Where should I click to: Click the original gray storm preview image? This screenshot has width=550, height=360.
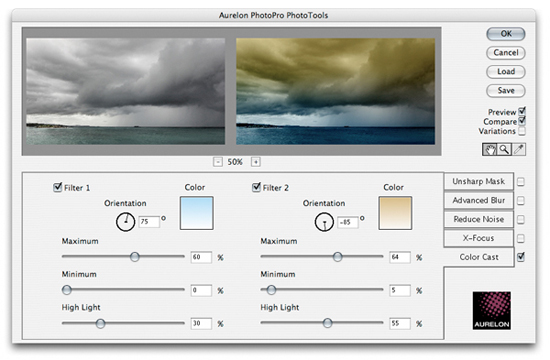click(x=126, y=91)
